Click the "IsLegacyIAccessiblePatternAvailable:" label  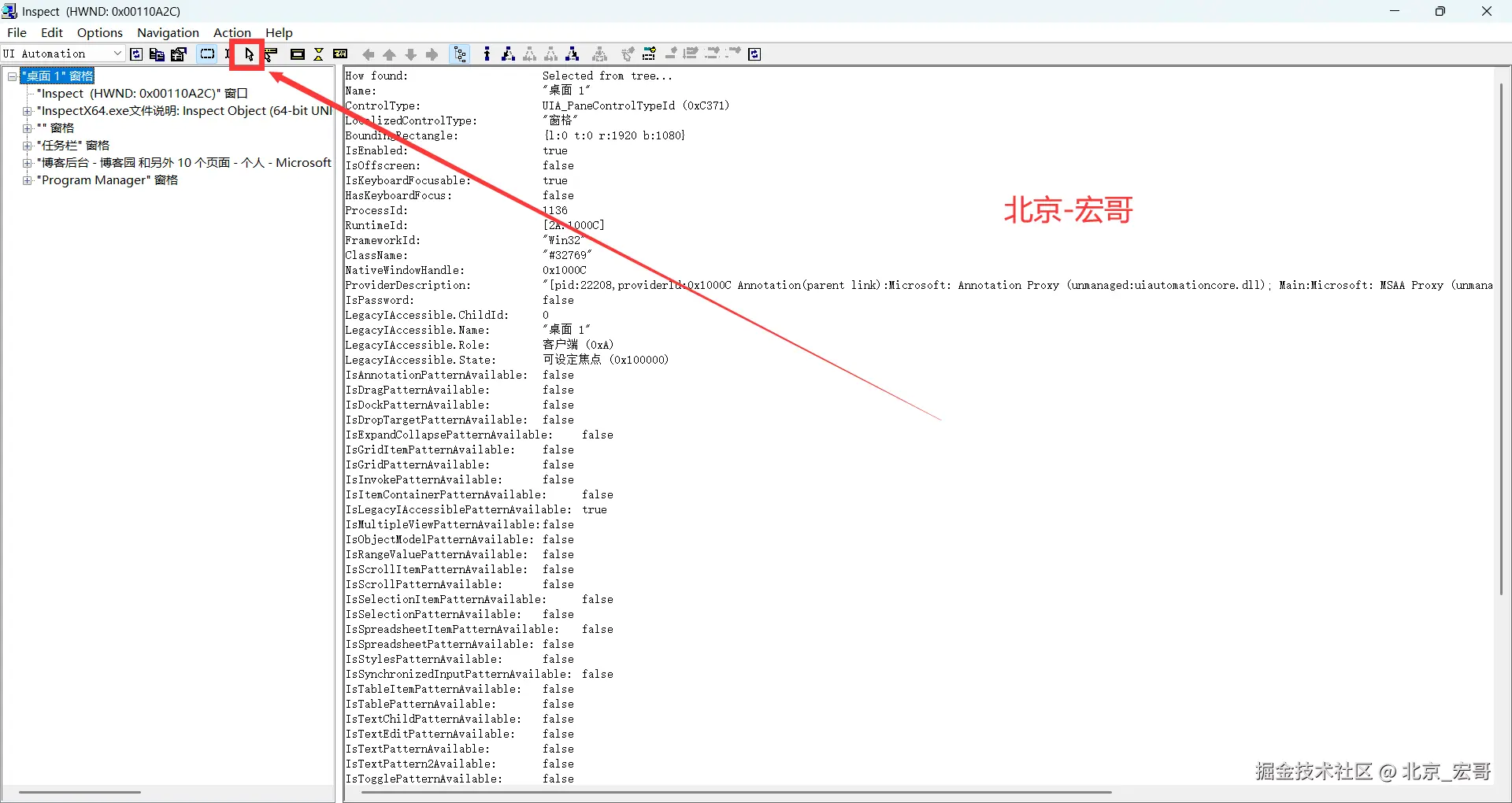click(458, 510)
